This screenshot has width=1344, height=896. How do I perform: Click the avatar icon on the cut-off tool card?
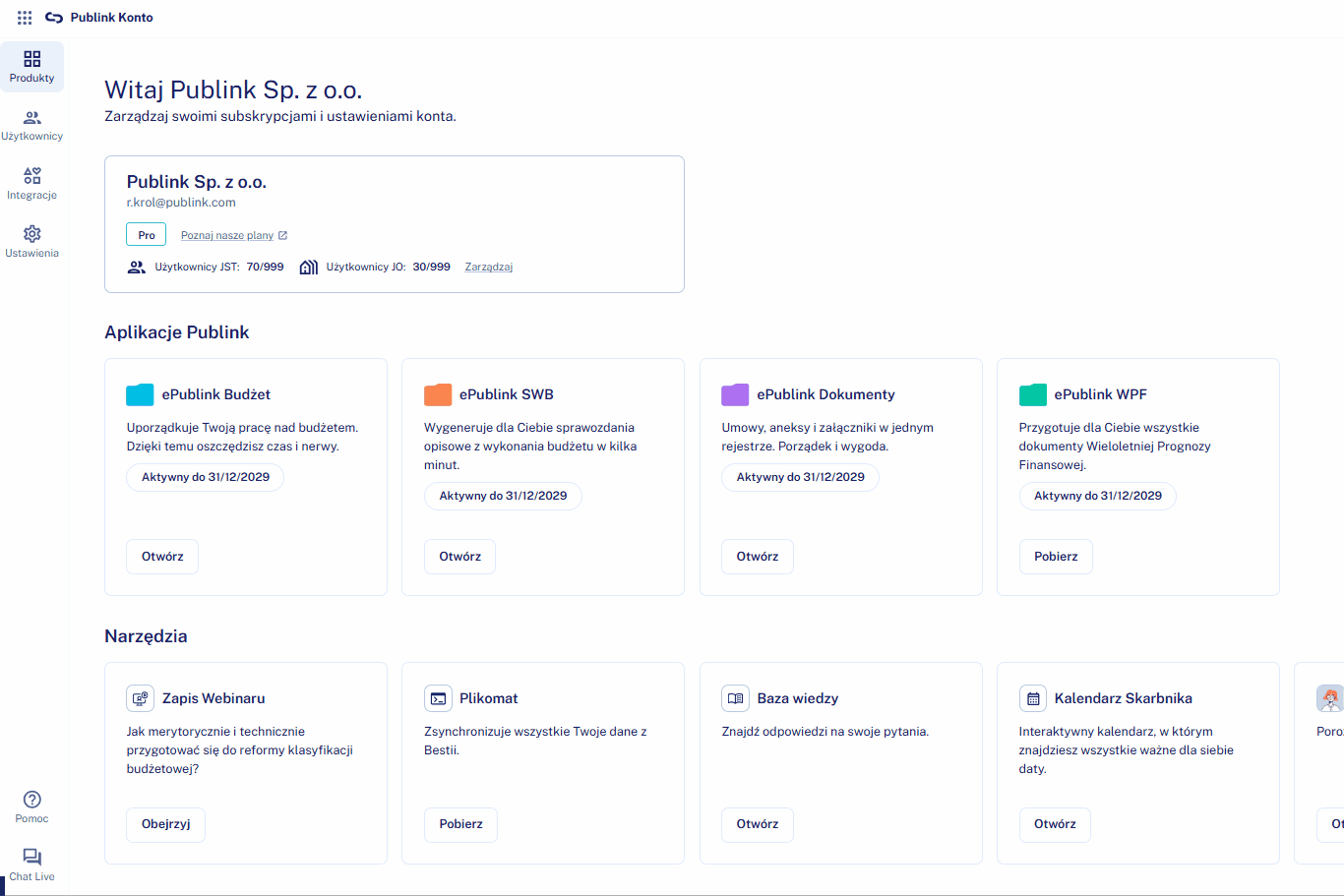(x=1330, y=698)
